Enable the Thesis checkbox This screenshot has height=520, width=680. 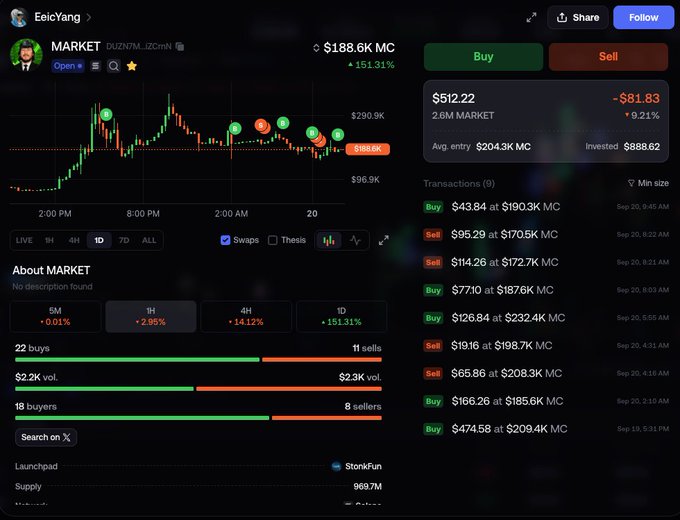click(x=272, y=240)
